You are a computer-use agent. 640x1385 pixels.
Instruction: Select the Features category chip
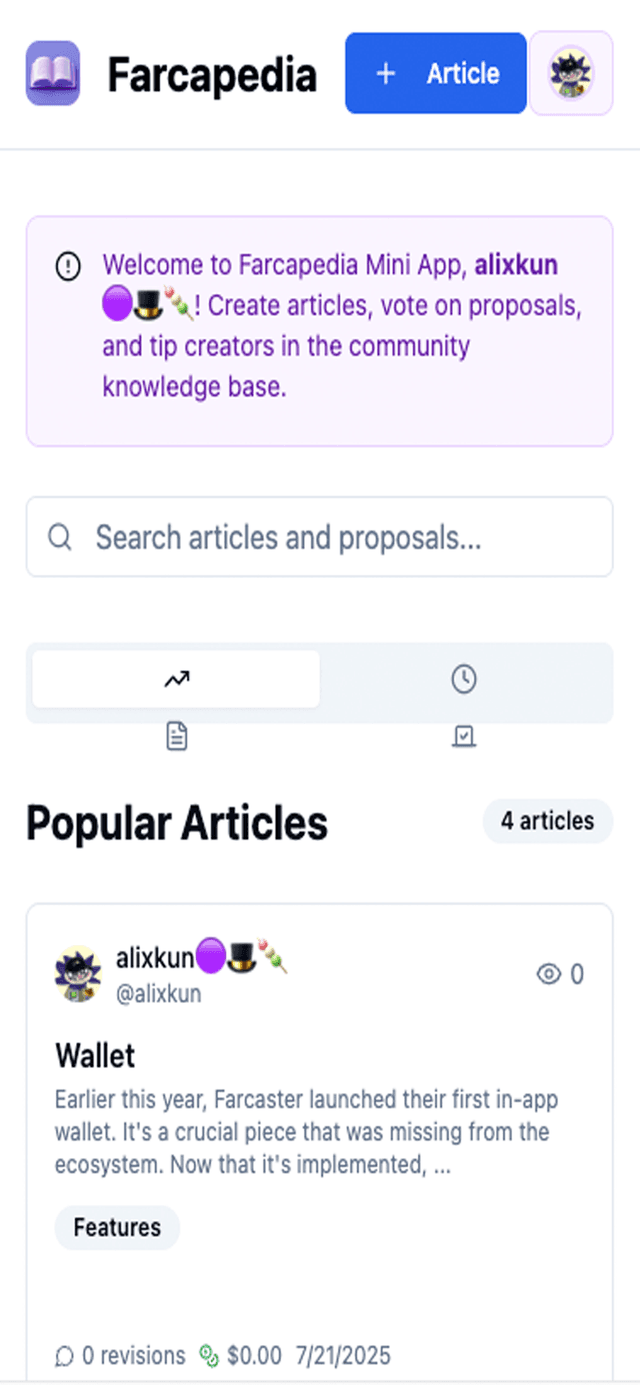(116, 1228)
